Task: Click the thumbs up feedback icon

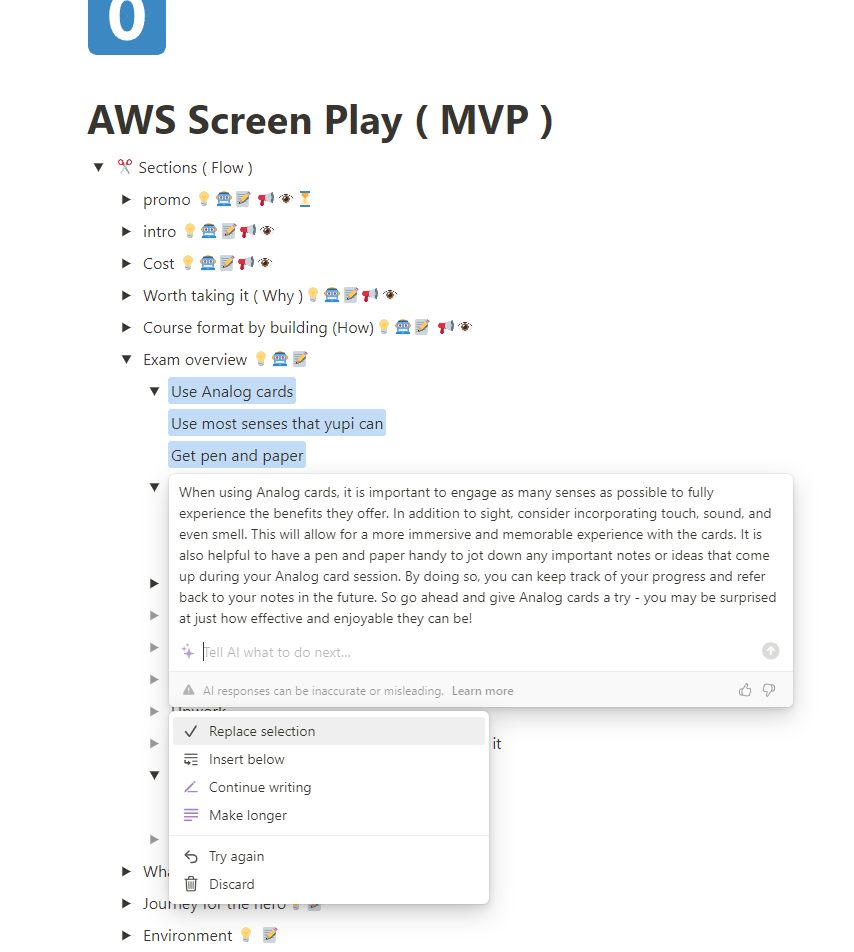Action: tap(745, 690)
